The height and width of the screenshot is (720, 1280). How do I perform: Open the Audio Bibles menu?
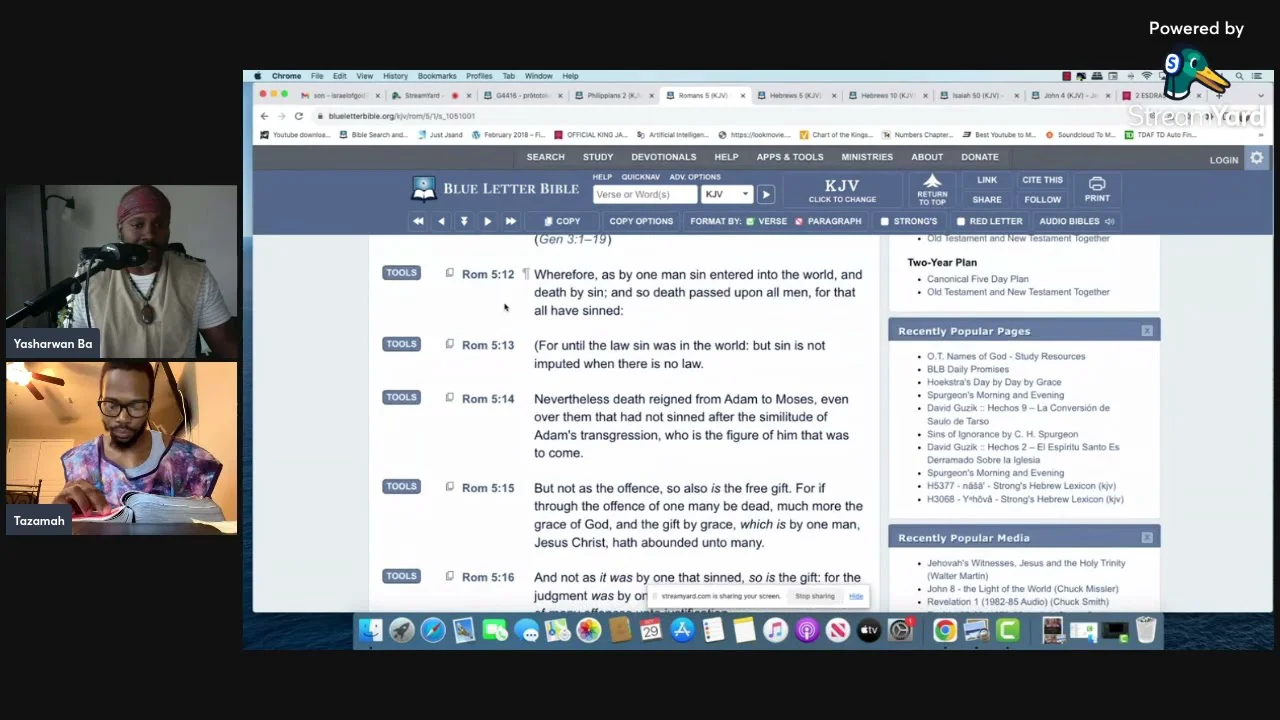(1077, 221)
